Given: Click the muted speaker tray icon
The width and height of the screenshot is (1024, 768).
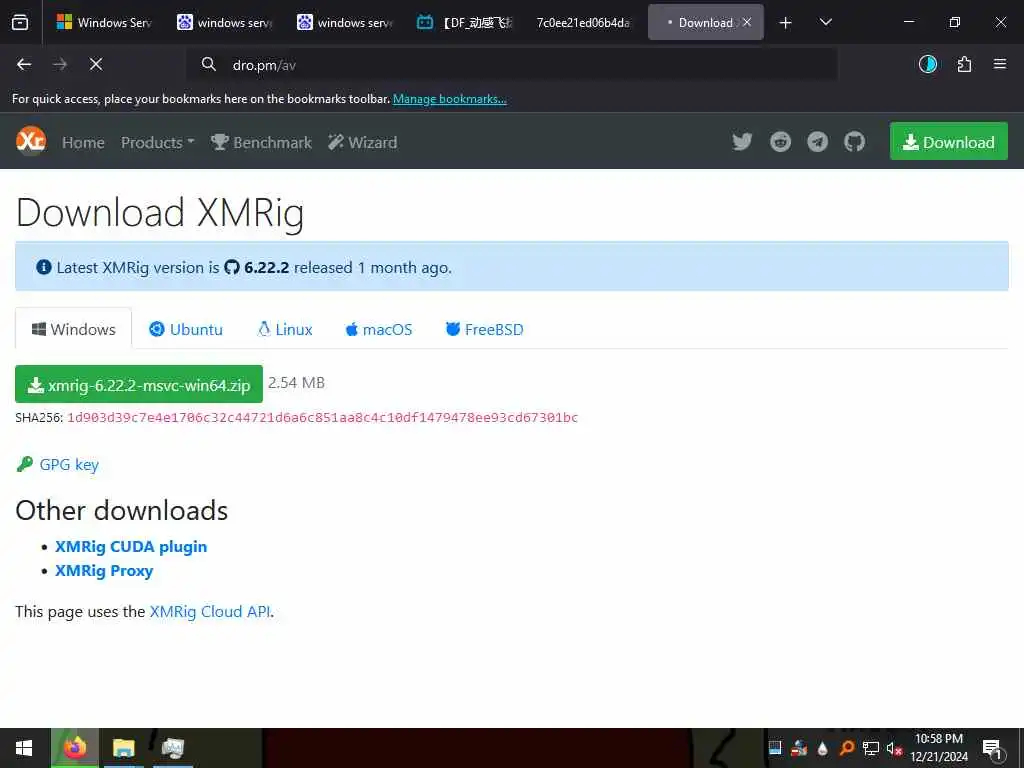Looking at the screenshot, I should coord(894,748).
